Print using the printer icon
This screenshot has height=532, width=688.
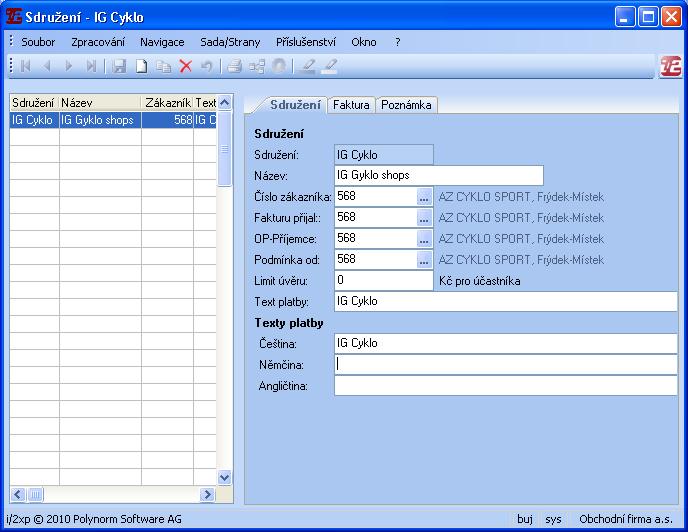tap(234, 66)
